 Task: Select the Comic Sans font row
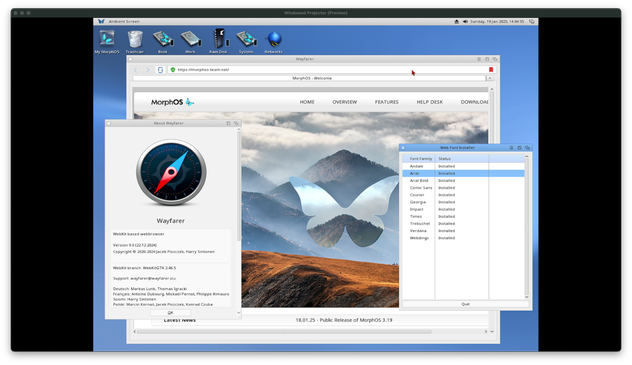463,188
